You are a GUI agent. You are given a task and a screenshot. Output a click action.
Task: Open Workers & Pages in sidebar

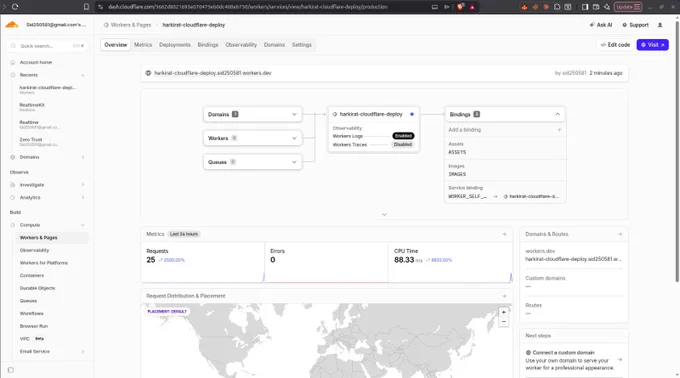tap(52, 238)
